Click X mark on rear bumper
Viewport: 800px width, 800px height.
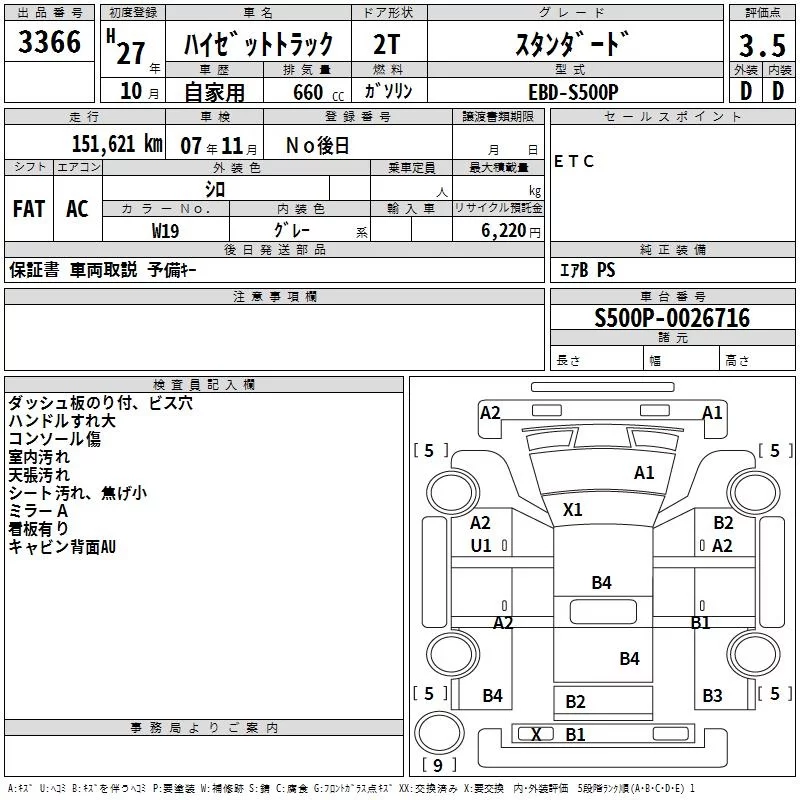pos(536,735)
